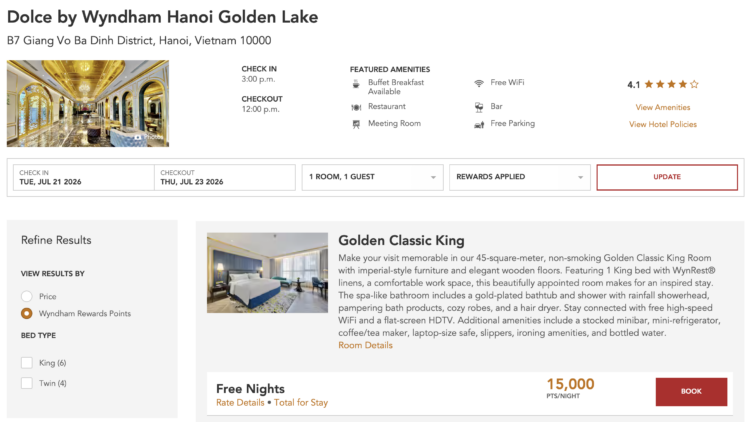Click the star rating icons
The image size is (750, 422).
click(x=671, y=85)
